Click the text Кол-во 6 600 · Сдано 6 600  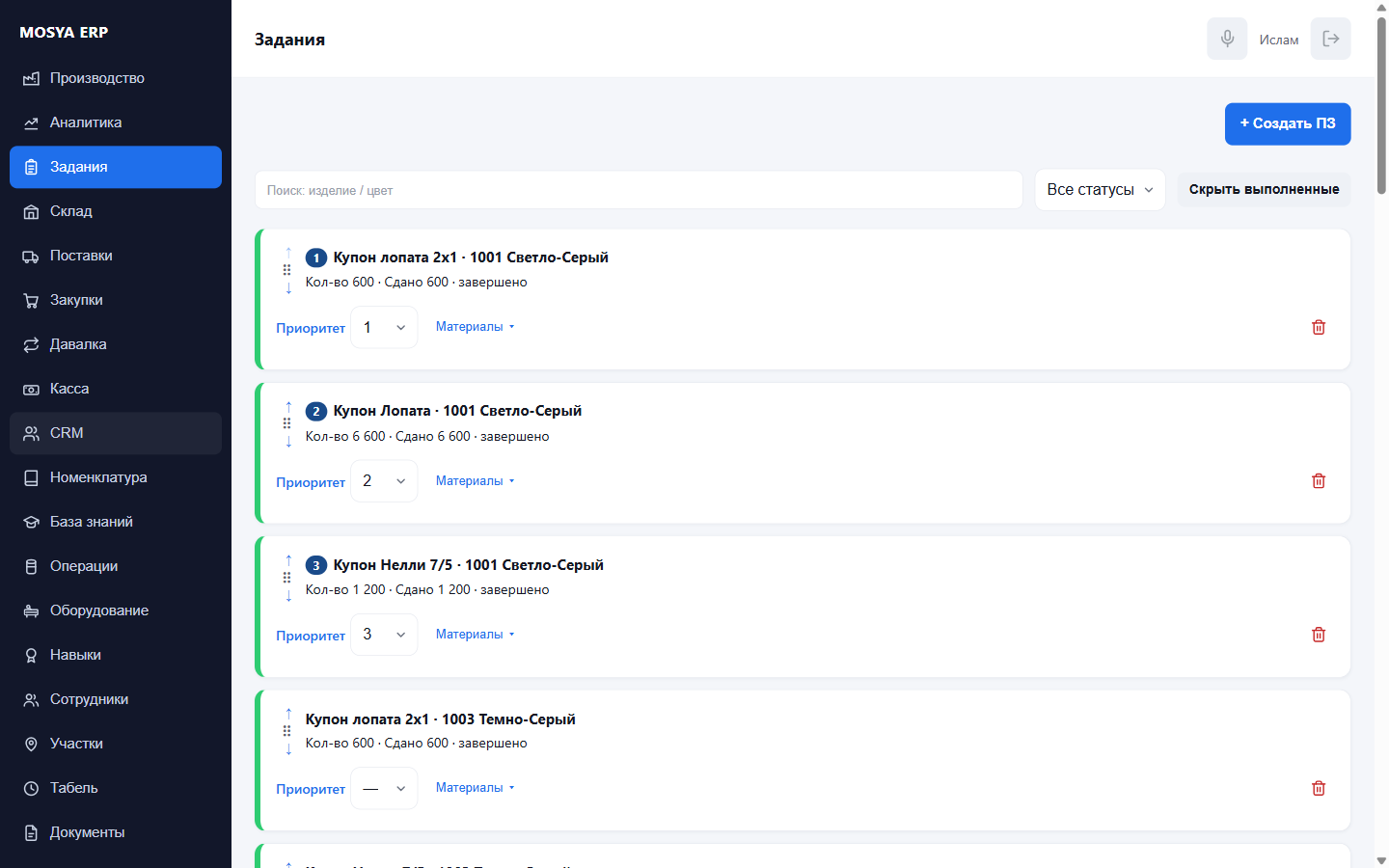click(x=388, y=436)
